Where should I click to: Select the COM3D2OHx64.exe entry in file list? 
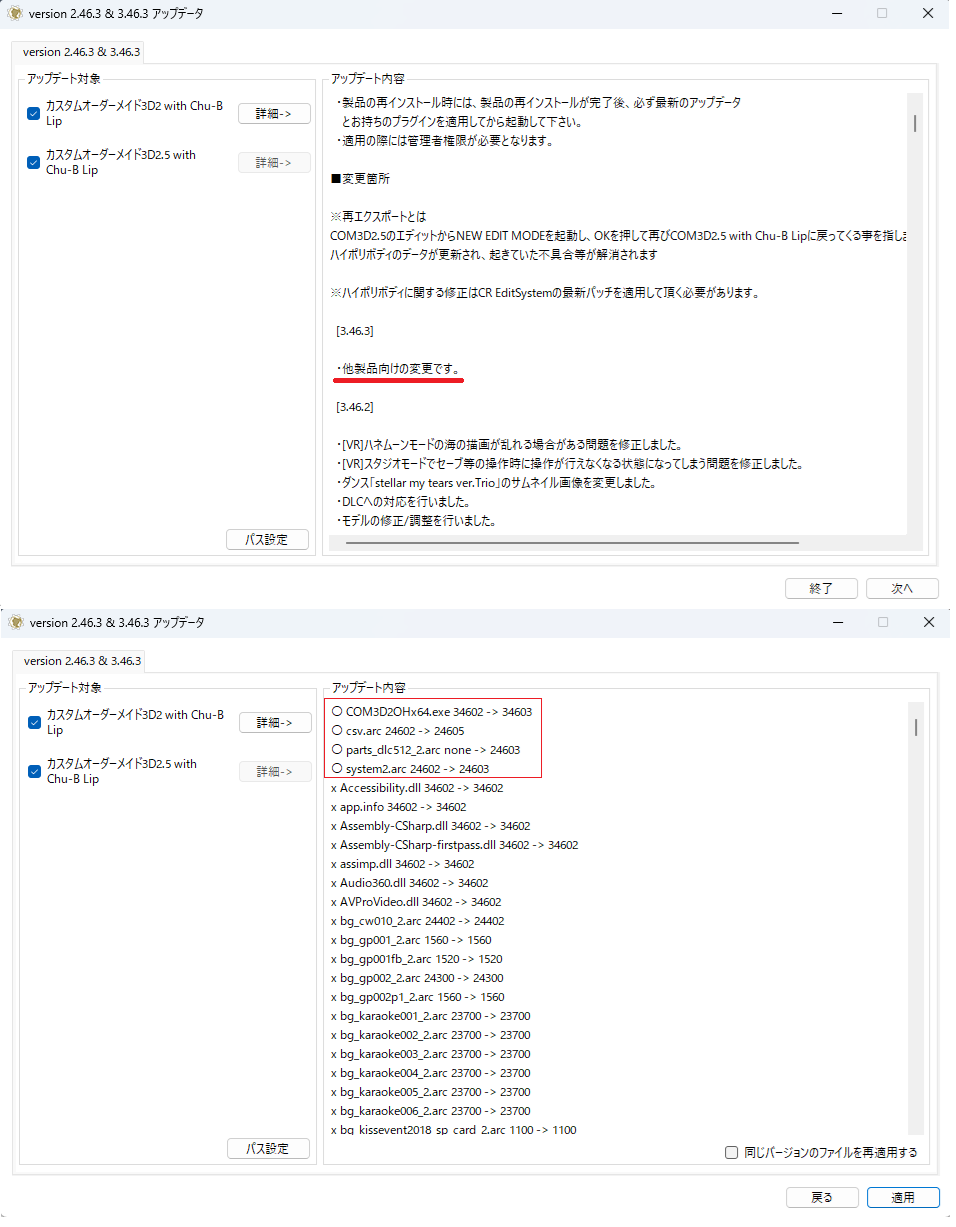[x=433, y=712]
